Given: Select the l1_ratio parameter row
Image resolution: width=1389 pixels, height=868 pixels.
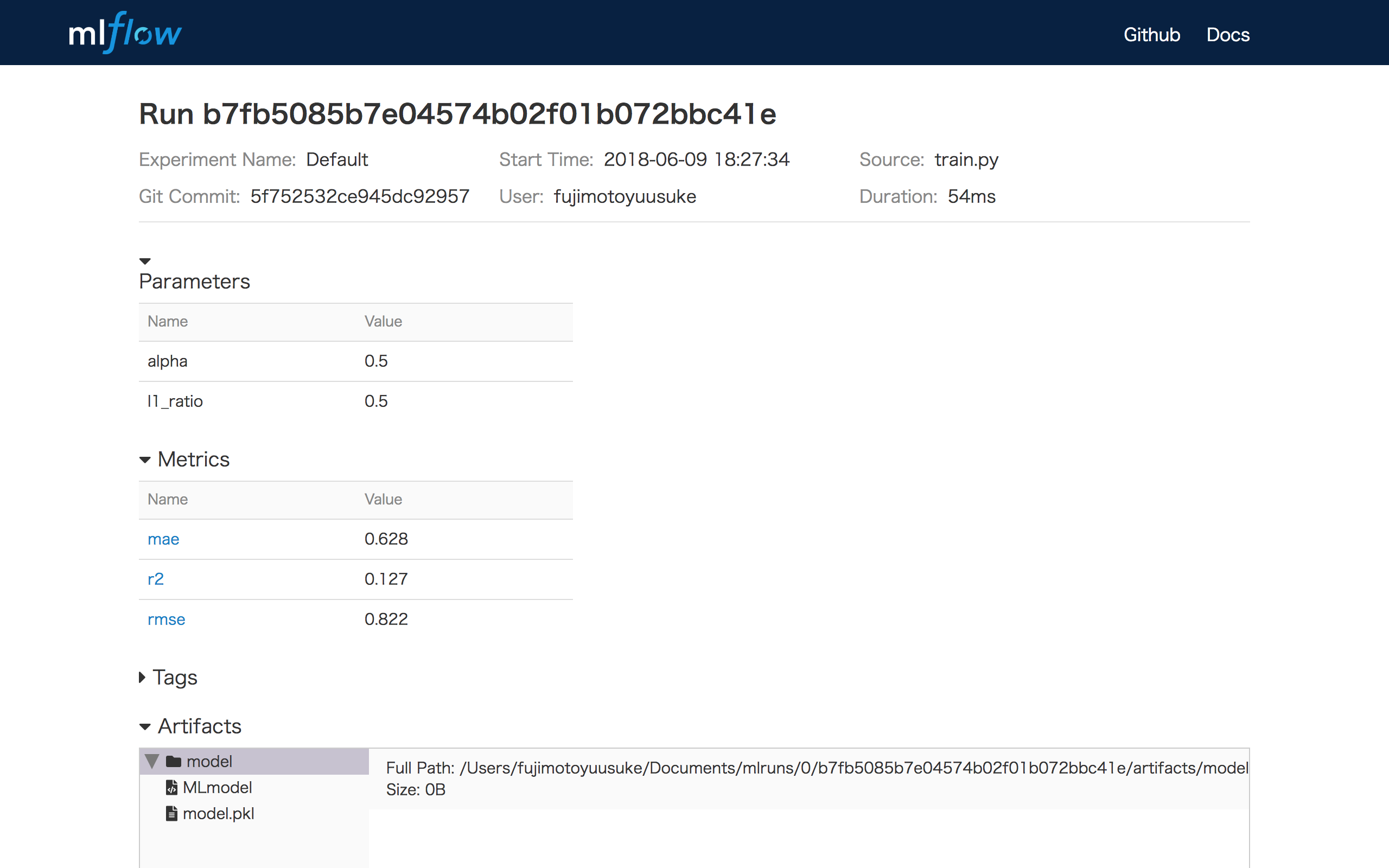Looking at the screenshot, I should pyautogui.click(x=175, y=401).
